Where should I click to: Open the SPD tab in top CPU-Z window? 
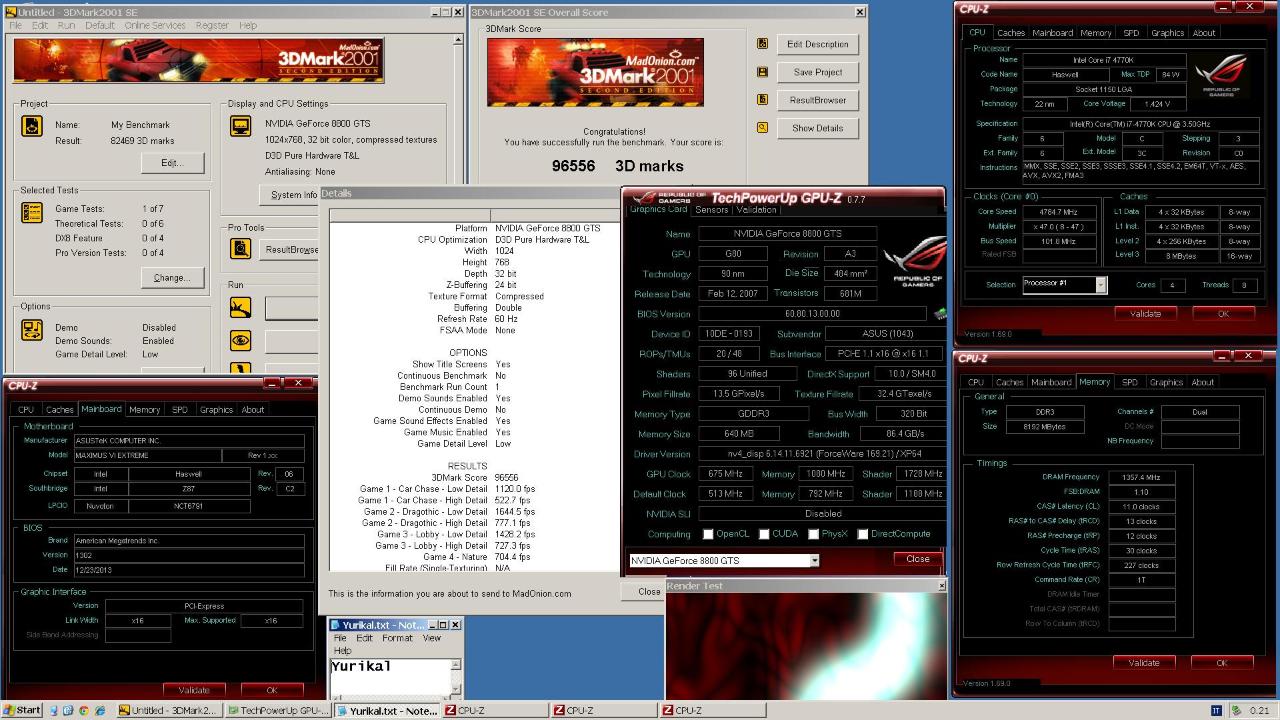pyautogui.click(x=1130, y=33)
